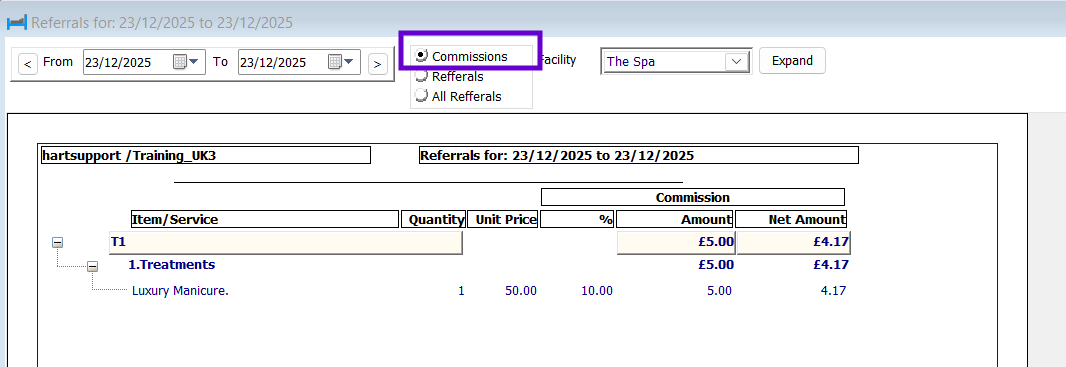Click the bed icon in the title bar
Screen dimensions: 1066x367
(17, 22)
